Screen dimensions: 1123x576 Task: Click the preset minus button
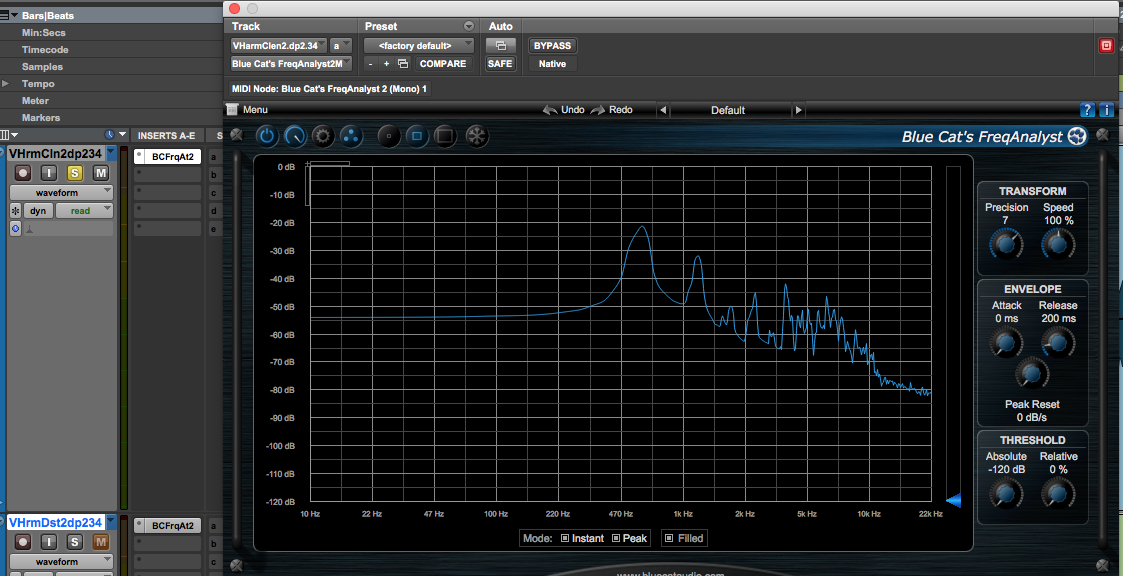pos(370,64)
